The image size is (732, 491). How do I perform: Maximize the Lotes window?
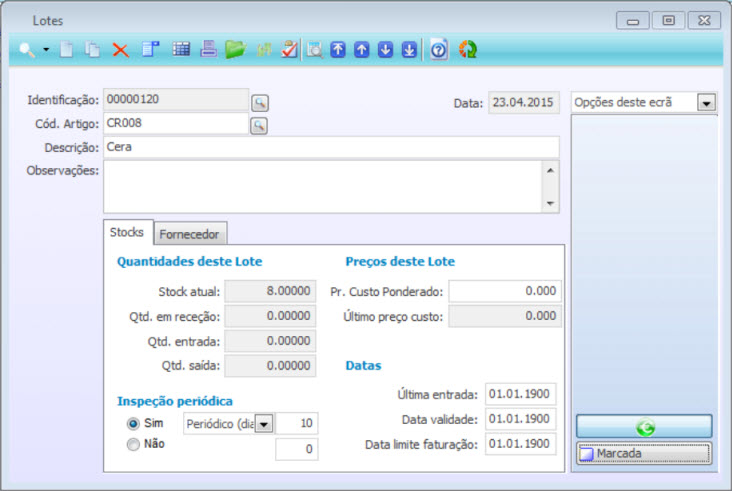tap(669, 21)
